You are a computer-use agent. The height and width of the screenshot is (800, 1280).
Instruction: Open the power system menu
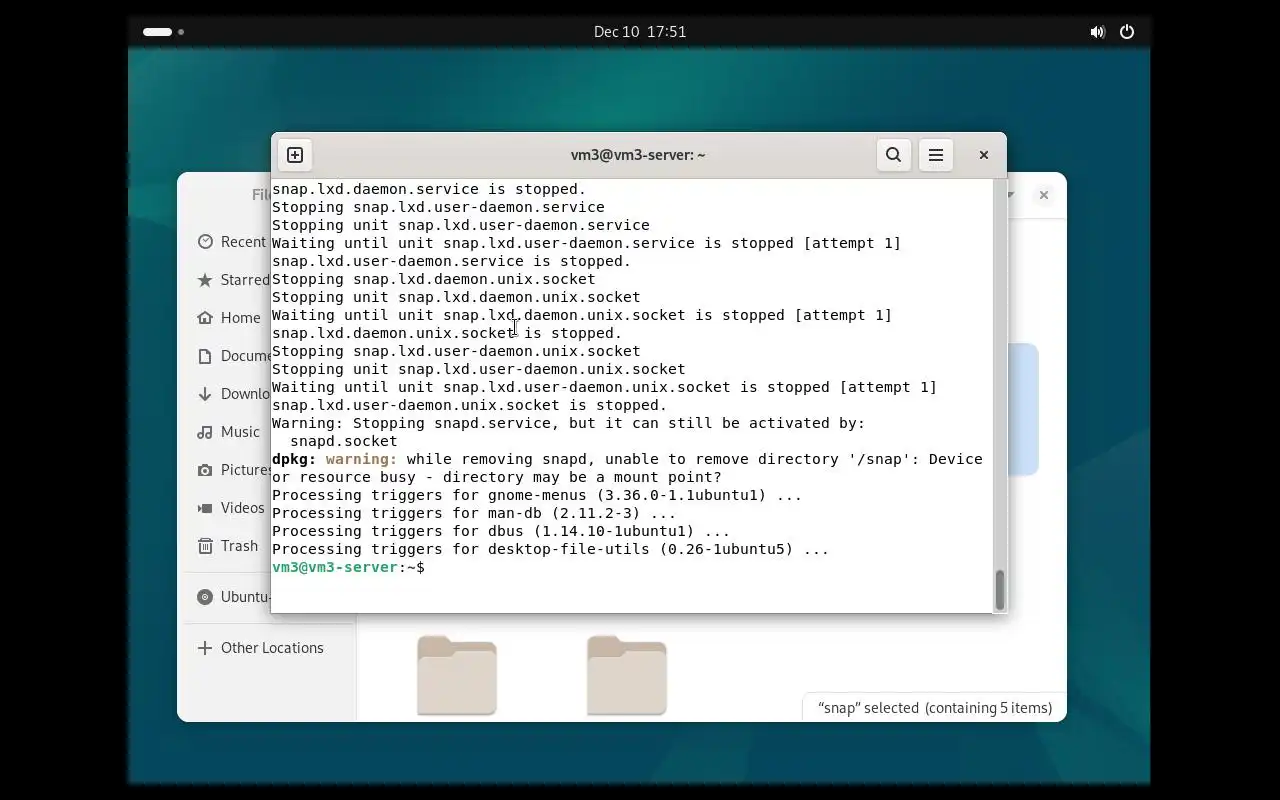tap(1127, 32)
